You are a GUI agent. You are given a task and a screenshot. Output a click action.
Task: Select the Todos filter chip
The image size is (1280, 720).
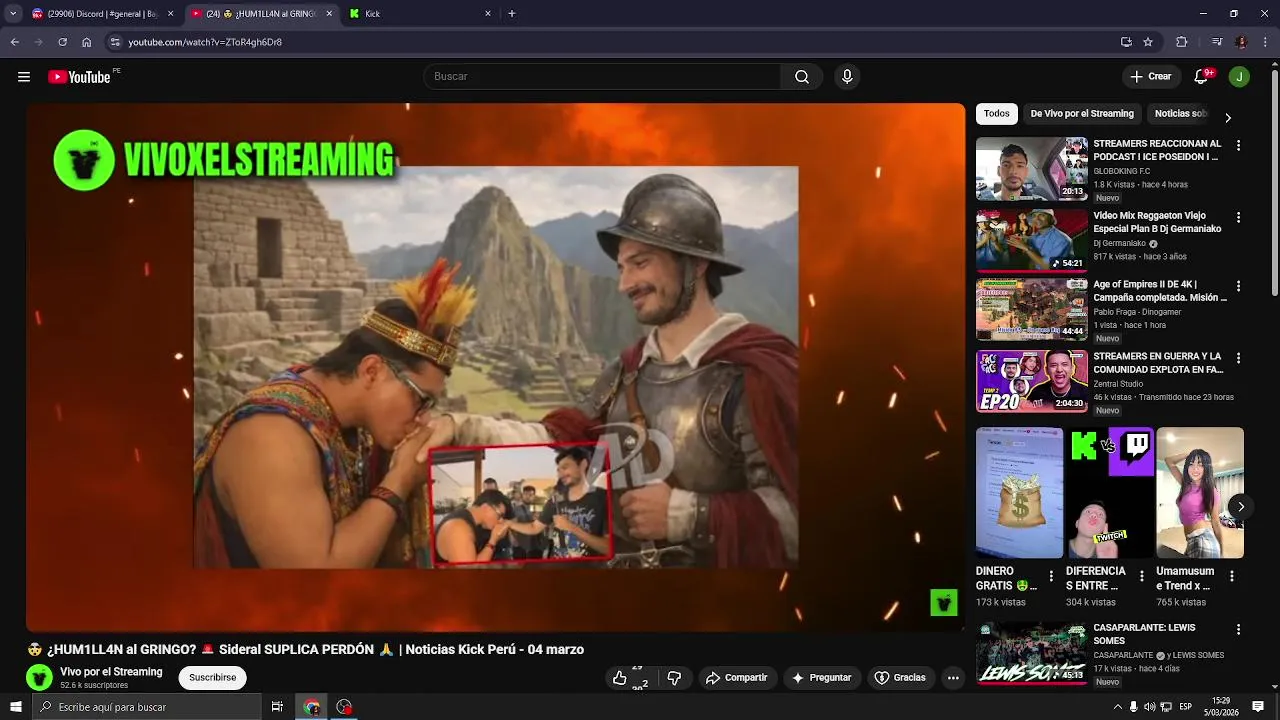[997, 114]
